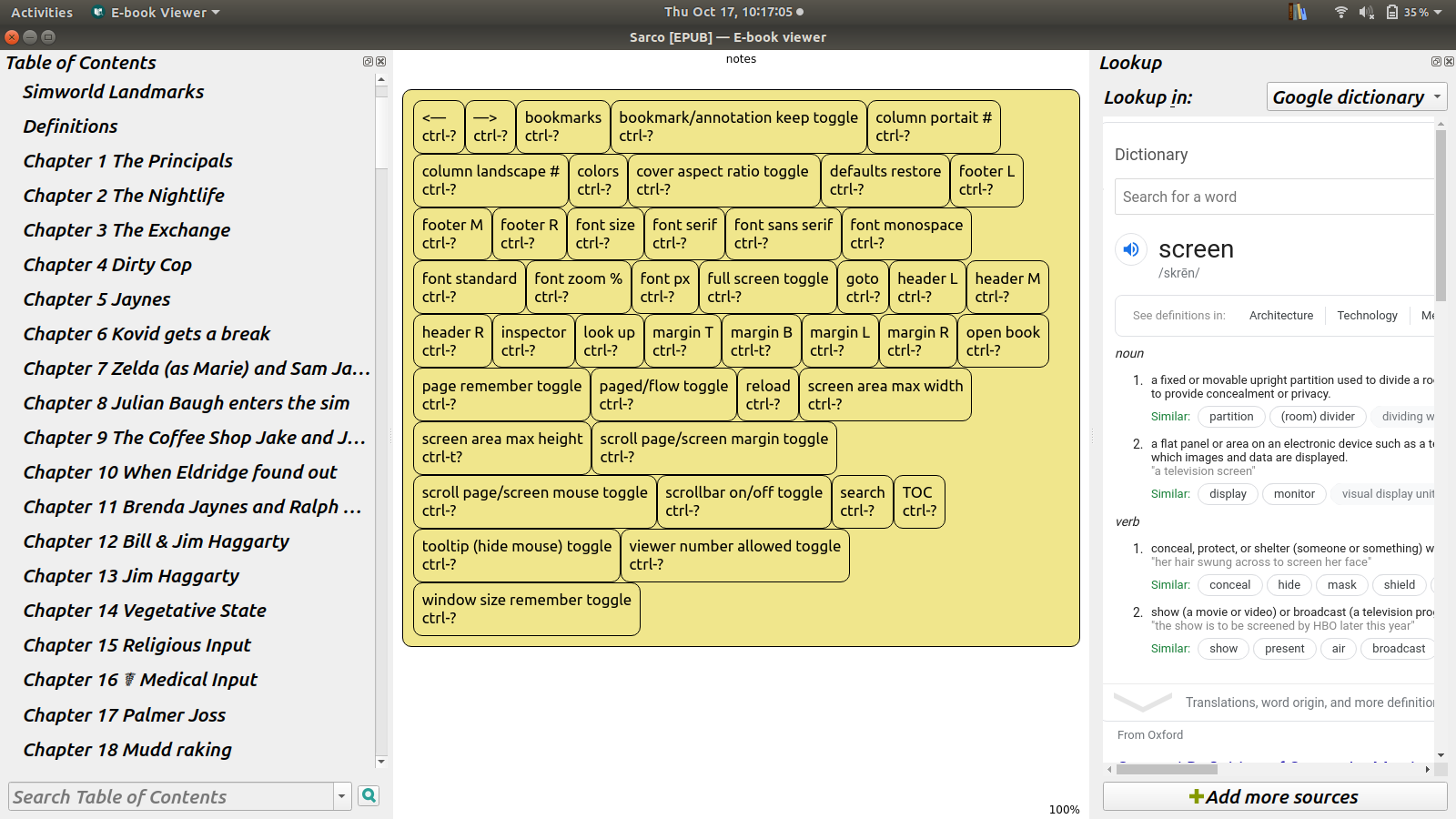Open the volume indicator in the top bar
1456x819 pixels.
tap(1366, 12)
